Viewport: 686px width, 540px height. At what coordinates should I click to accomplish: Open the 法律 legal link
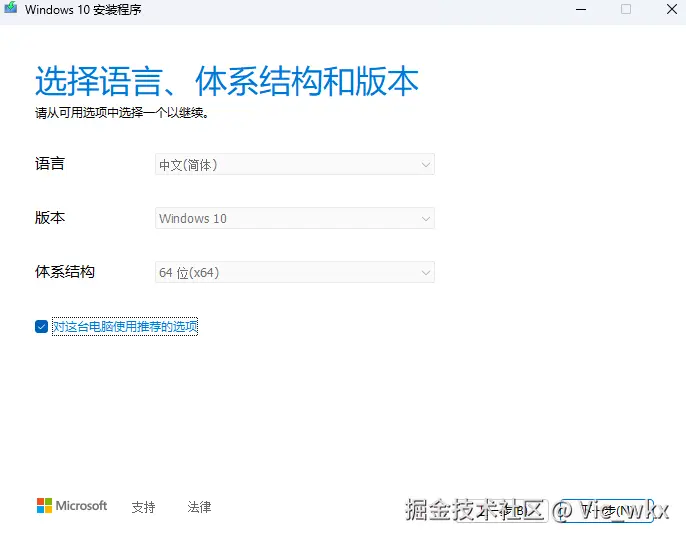[x=199, y=507]
